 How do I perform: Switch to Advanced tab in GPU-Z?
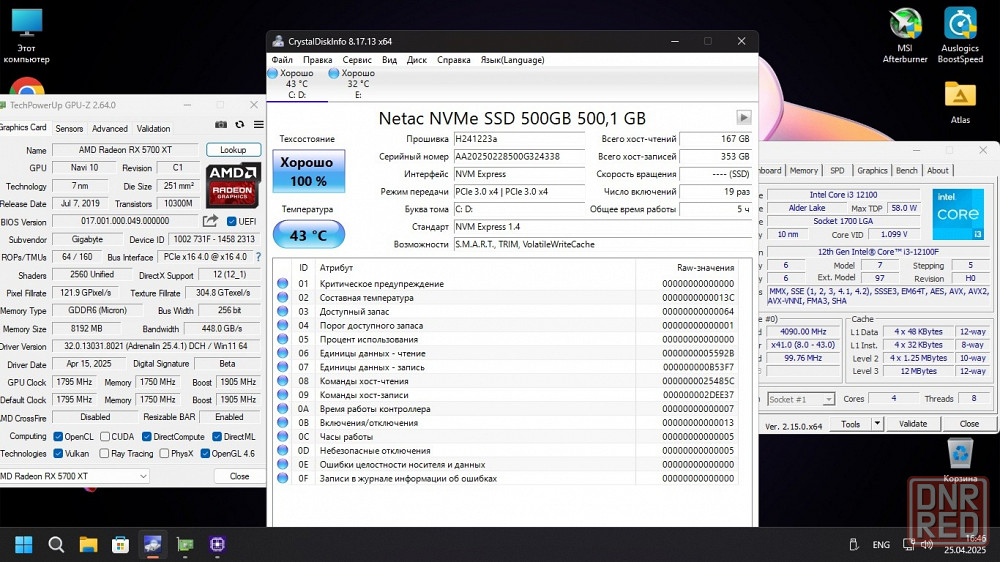tap(110, 128)
